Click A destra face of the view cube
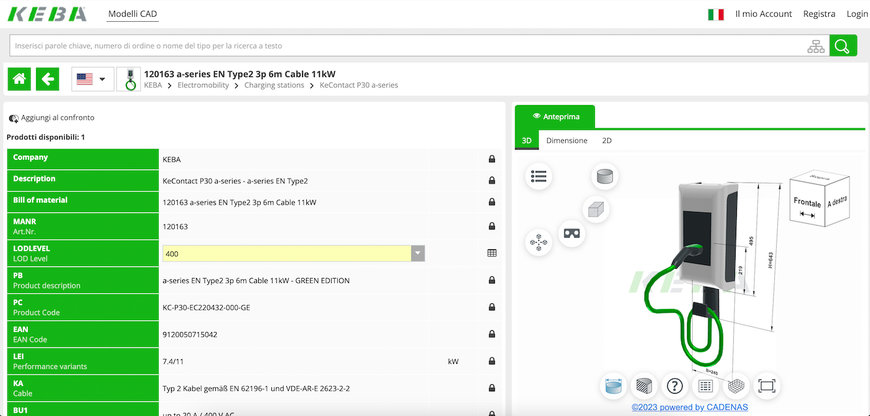This screenshot has height=416, width=870. [x=837, y=201]
